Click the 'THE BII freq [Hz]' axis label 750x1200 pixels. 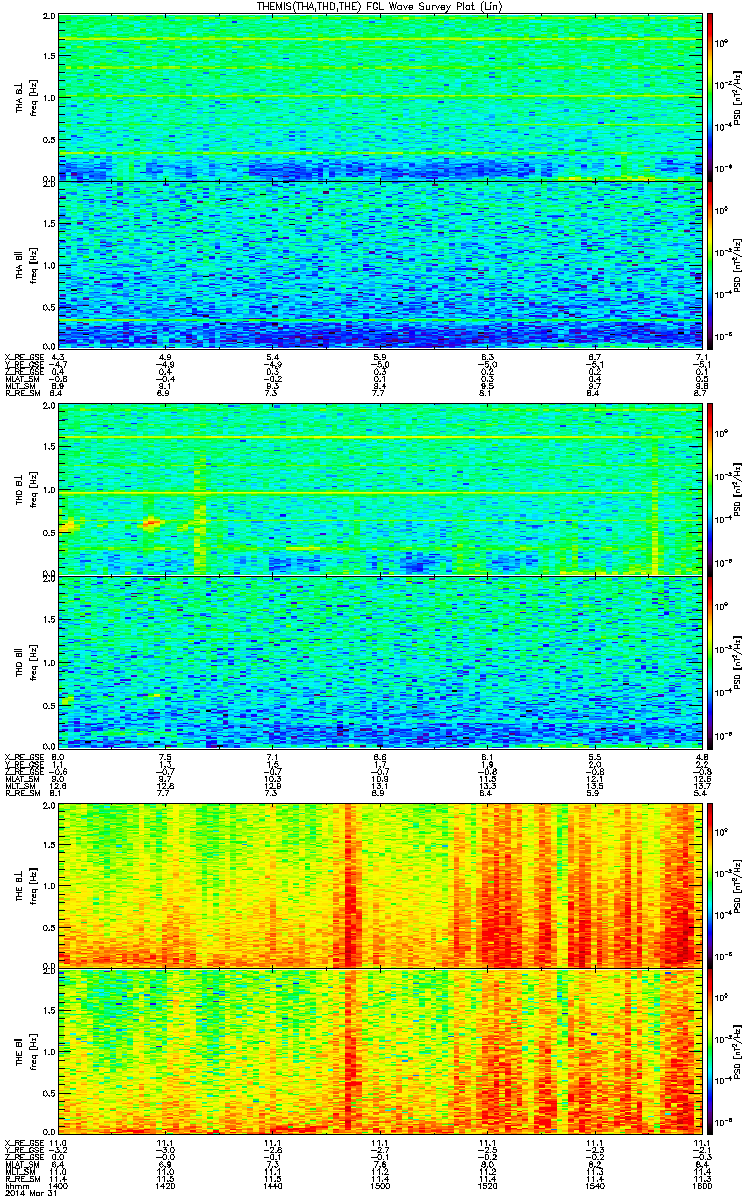click(25, 1051)
